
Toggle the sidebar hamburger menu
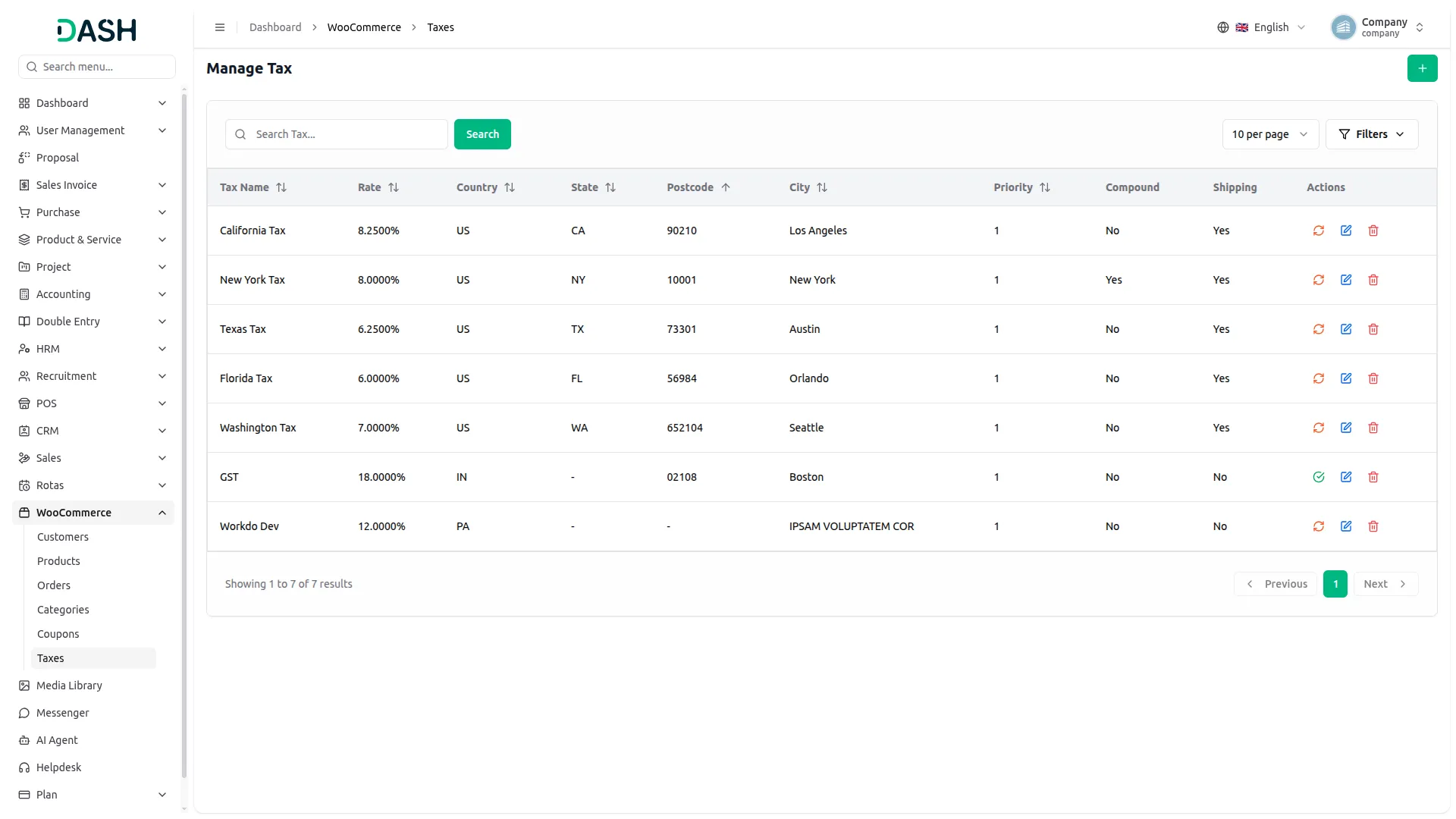pyautogui.click(x=220, y=27)
